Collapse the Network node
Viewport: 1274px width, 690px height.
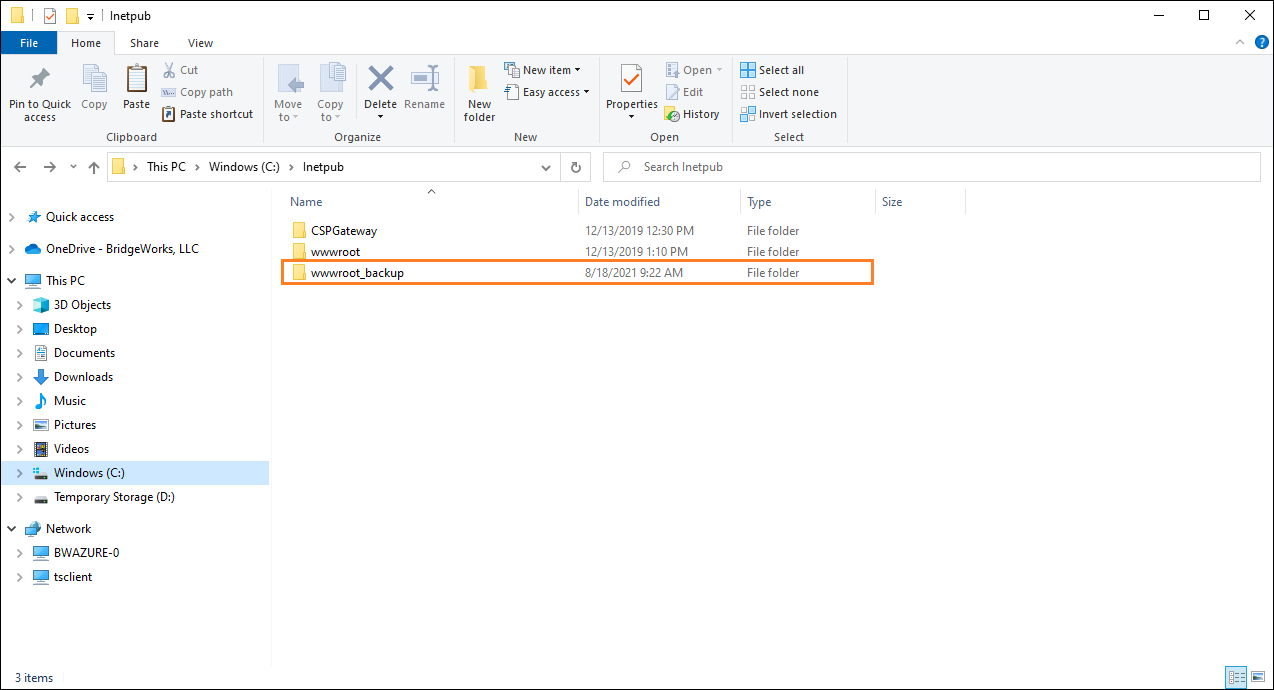coord(12,529)
